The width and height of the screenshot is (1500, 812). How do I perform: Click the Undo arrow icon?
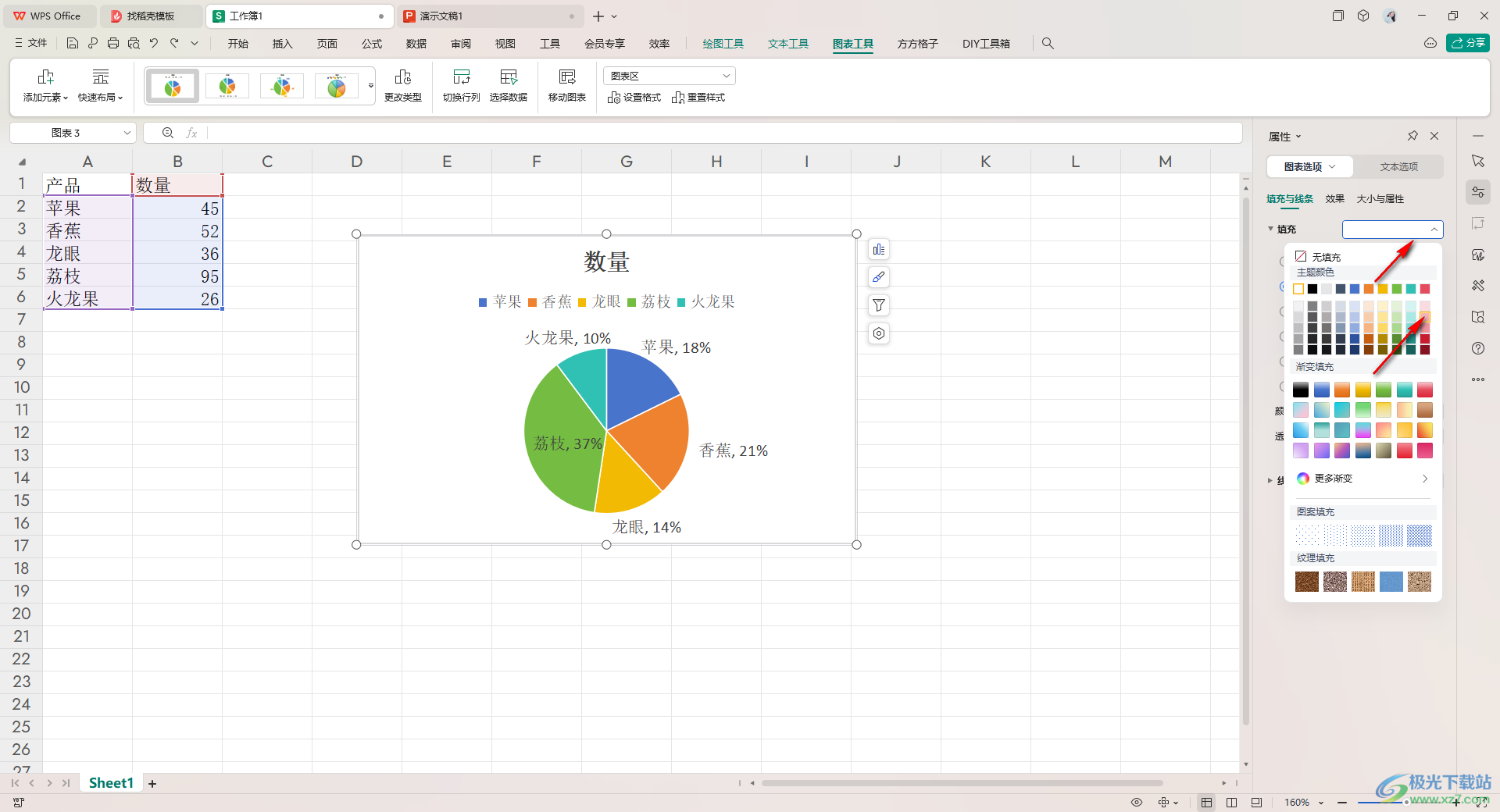click(154, 44)
